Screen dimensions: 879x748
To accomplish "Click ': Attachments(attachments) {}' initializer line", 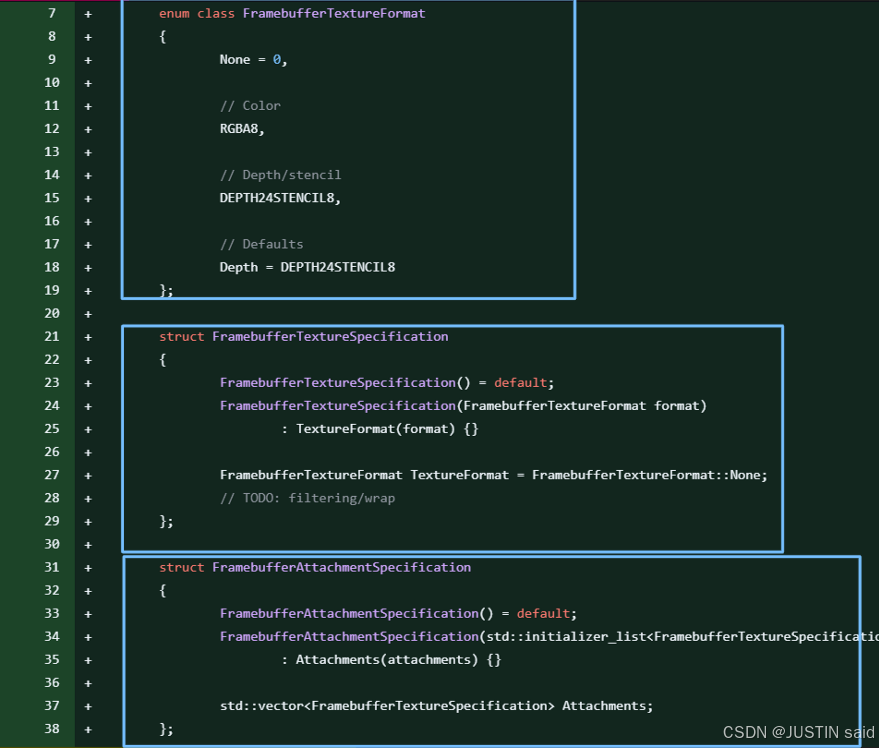I will click(391, 660).
